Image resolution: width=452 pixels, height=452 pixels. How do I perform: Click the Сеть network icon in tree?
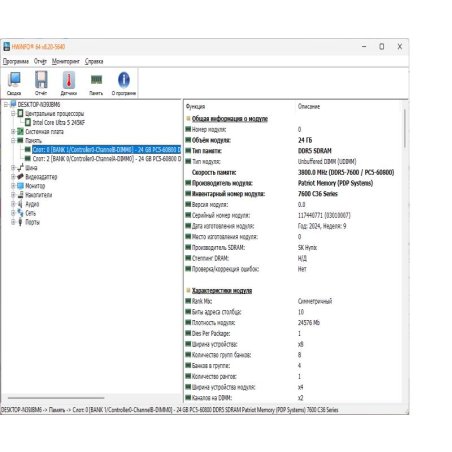[20, 213]
